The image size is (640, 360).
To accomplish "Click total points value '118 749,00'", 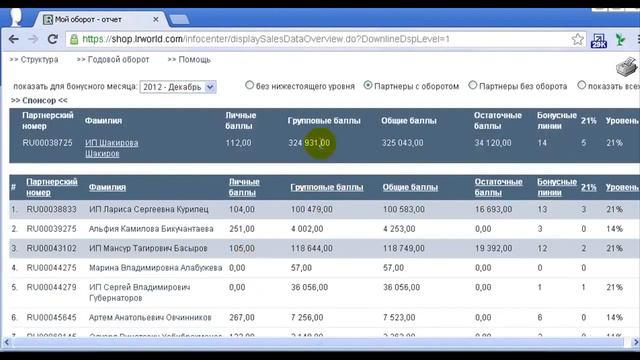I will pos(404,248).
